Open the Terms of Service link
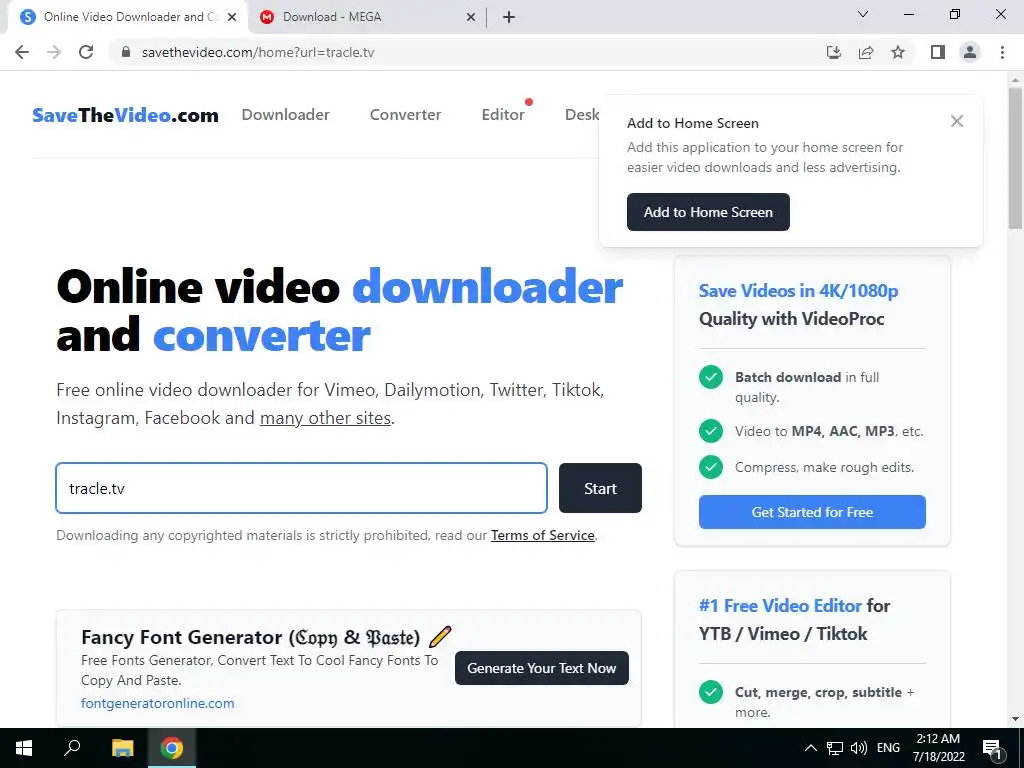 pyautogui.click(x=543, y=536)
